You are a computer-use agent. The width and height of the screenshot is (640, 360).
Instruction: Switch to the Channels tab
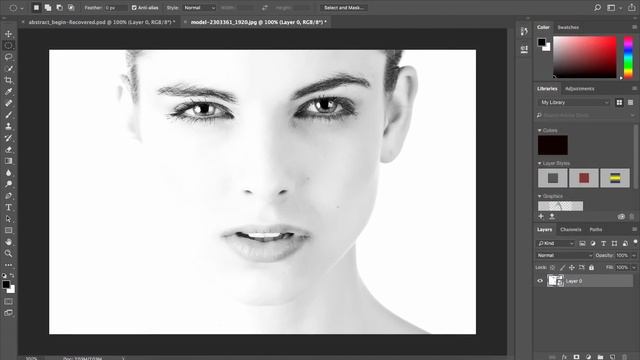tap(571, 229)
